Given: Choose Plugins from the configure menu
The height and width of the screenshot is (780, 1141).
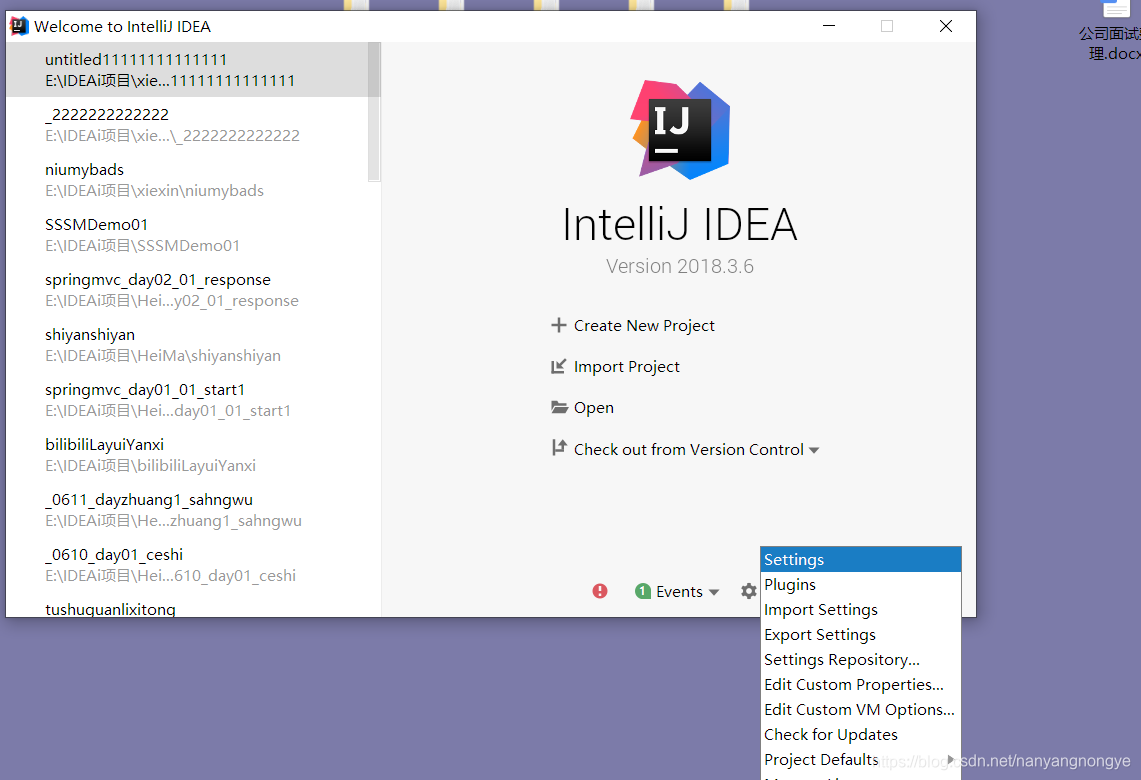Looking at the screenshot, I should [861, 584].
